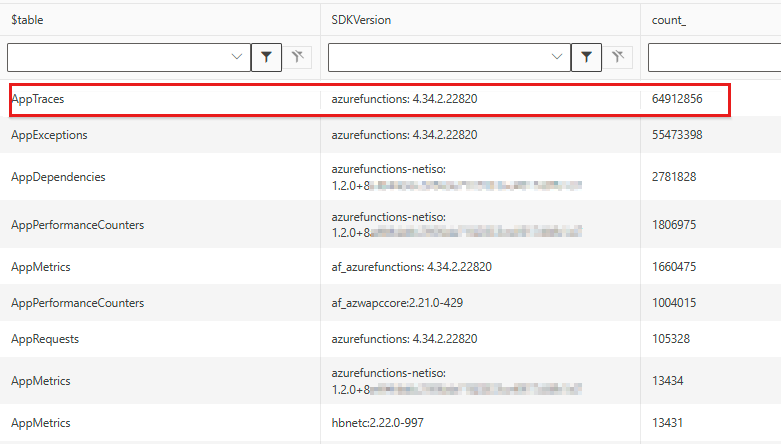Select the AppExceptions table cell

[49, 135]
